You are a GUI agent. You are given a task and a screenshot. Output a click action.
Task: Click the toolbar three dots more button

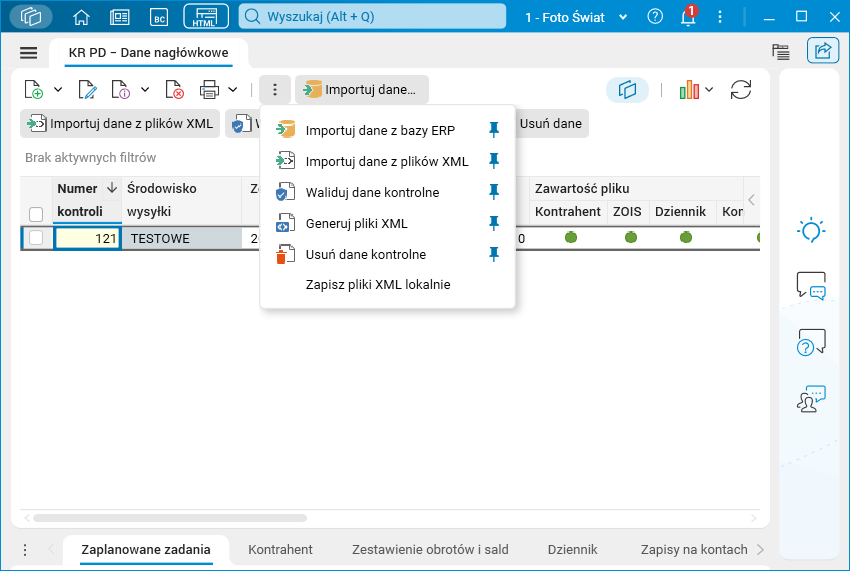click(275, 89)
